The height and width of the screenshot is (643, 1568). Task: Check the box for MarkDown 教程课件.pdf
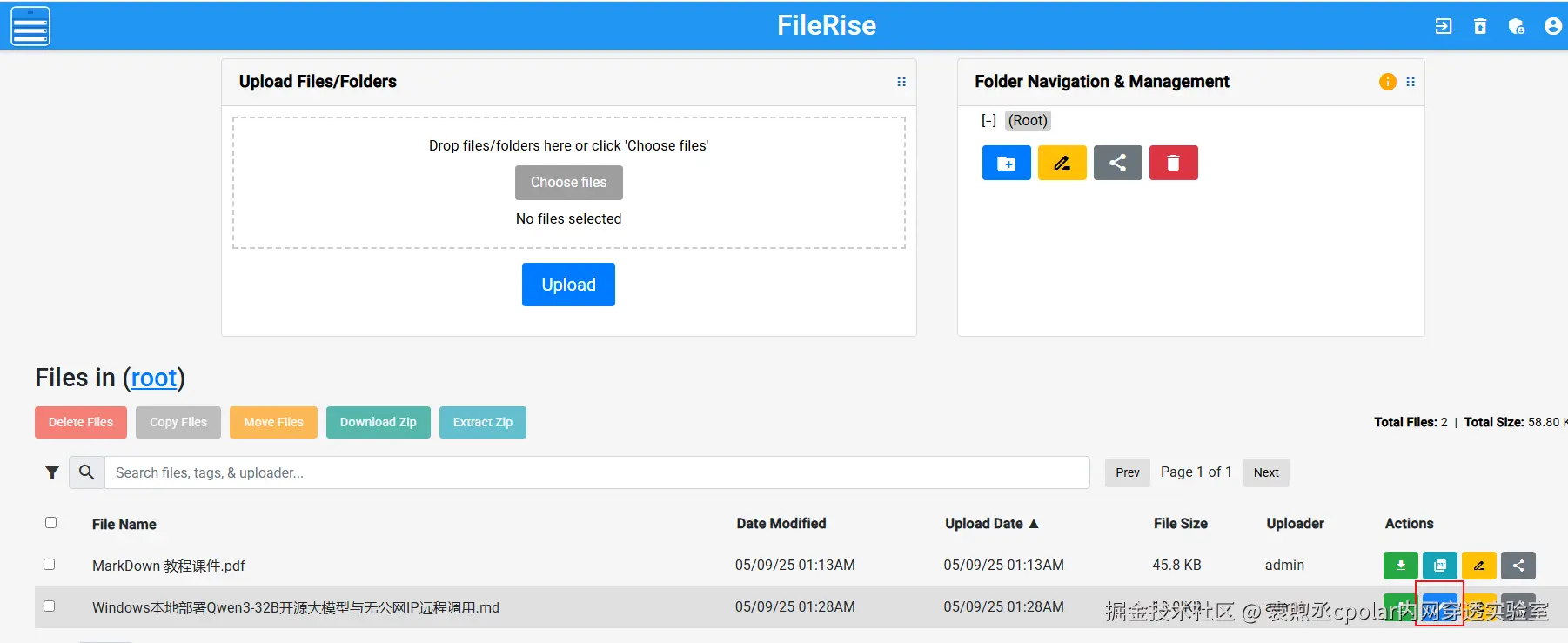(x=50, y=565)
